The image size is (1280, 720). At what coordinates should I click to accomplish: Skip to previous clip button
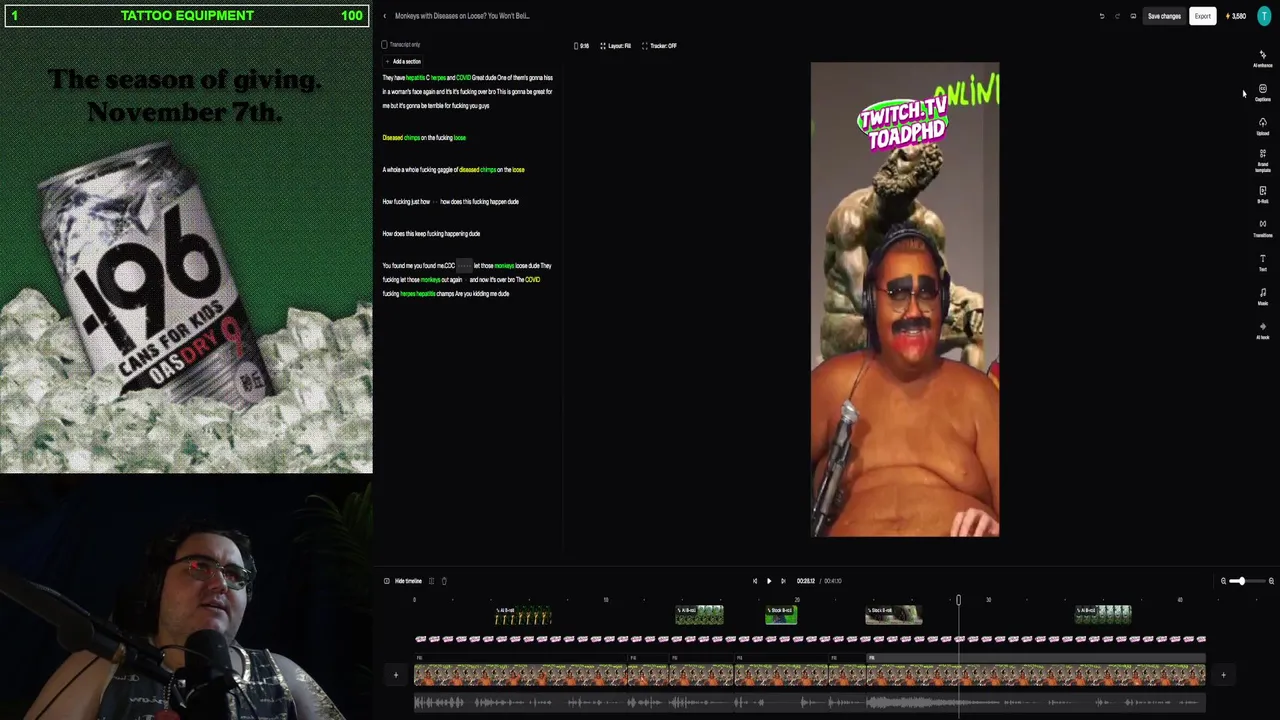click(x=755, y=581)
